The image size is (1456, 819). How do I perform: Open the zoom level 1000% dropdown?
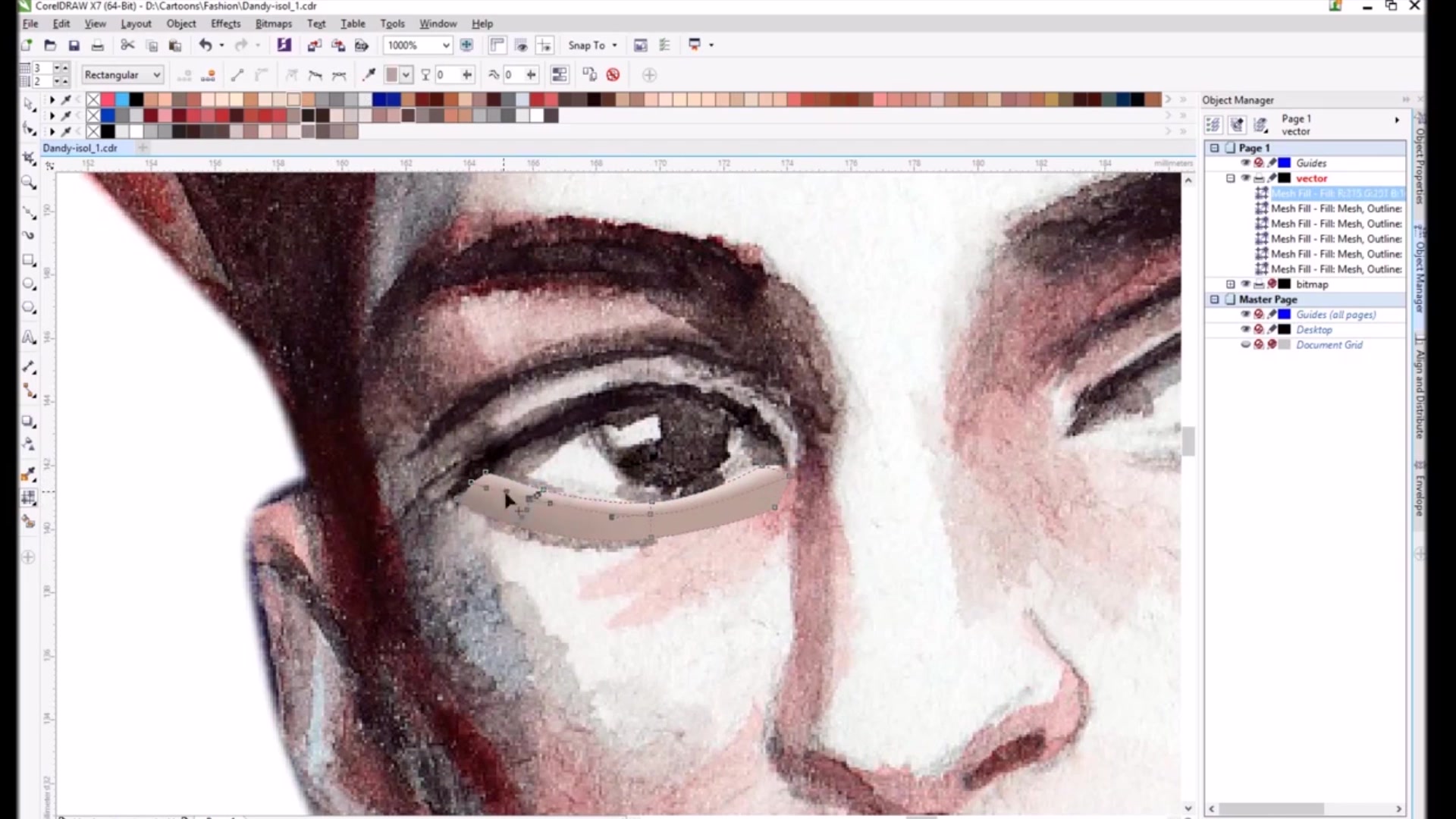pyautogui.click(x=445, y=45)
